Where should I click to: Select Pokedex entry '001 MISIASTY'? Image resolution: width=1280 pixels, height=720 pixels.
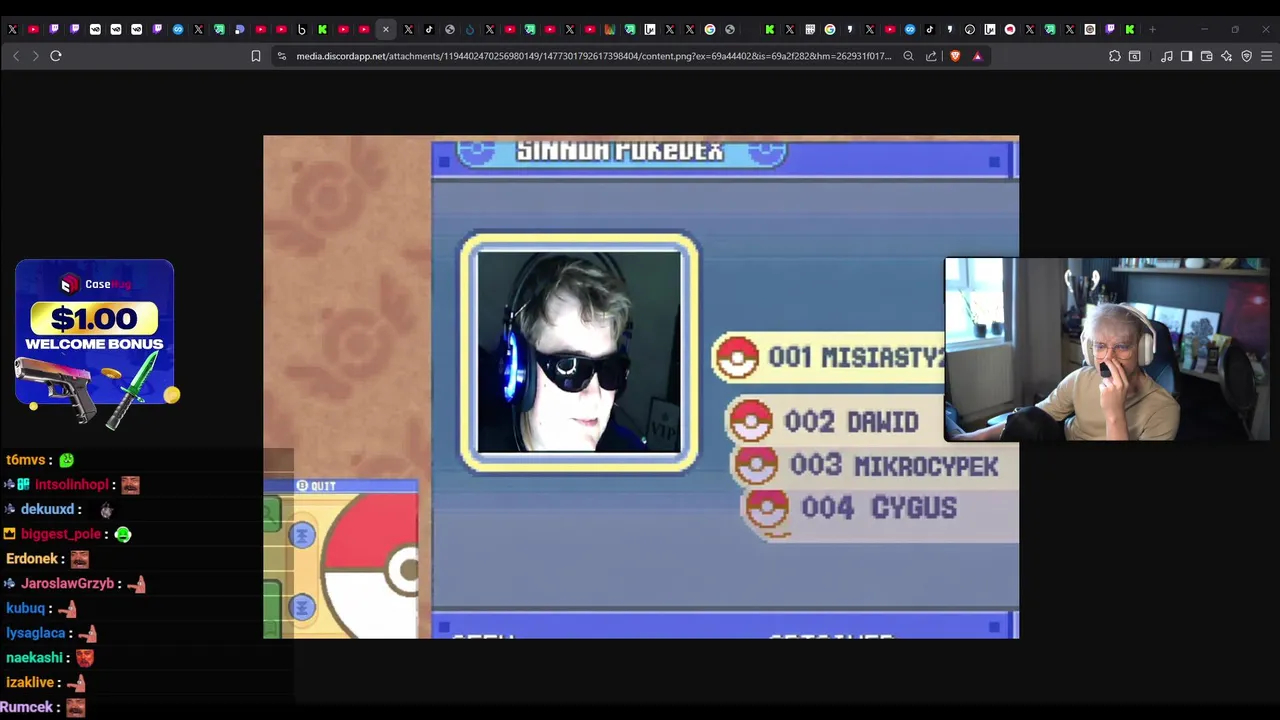(830, 357)
